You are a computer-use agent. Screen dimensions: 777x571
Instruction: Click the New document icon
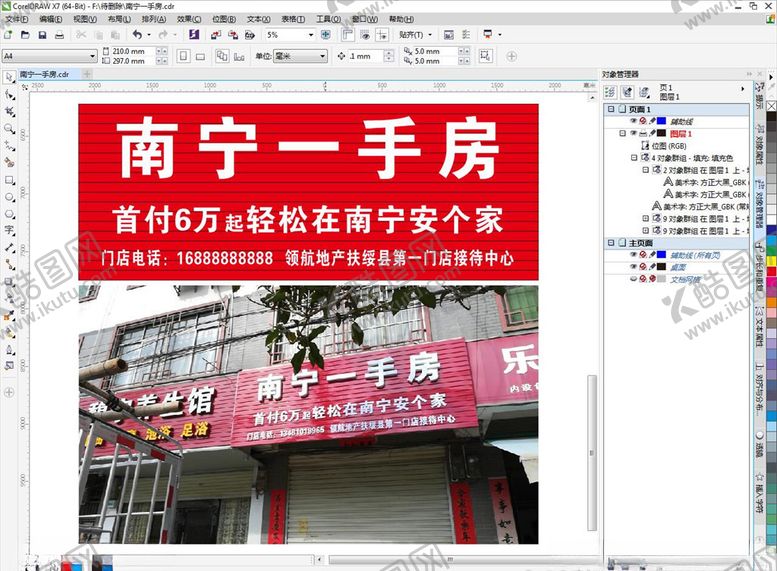coord(8,35)
